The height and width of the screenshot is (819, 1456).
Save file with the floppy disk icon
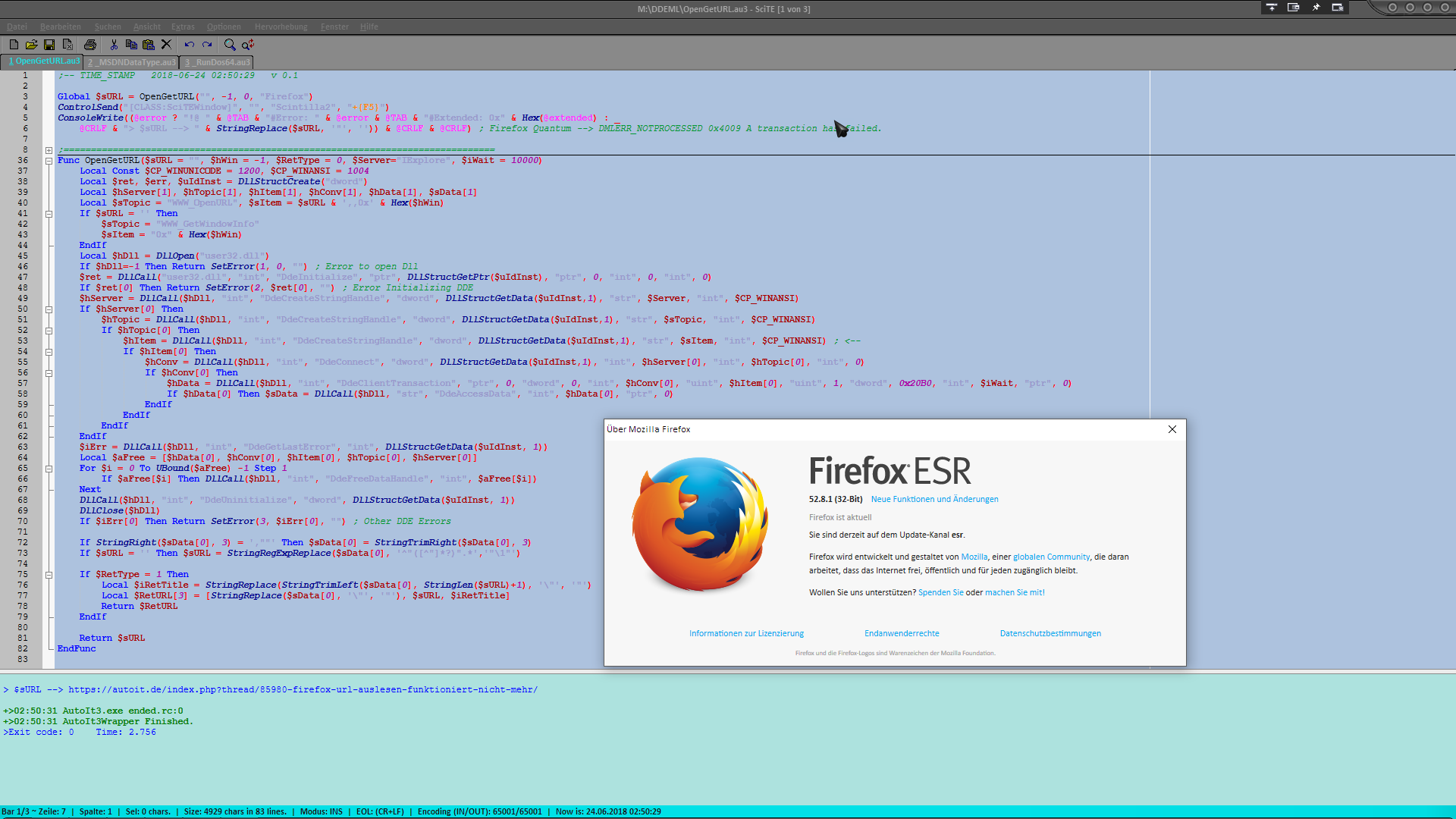pyautogui.click(x=49, y=45)
